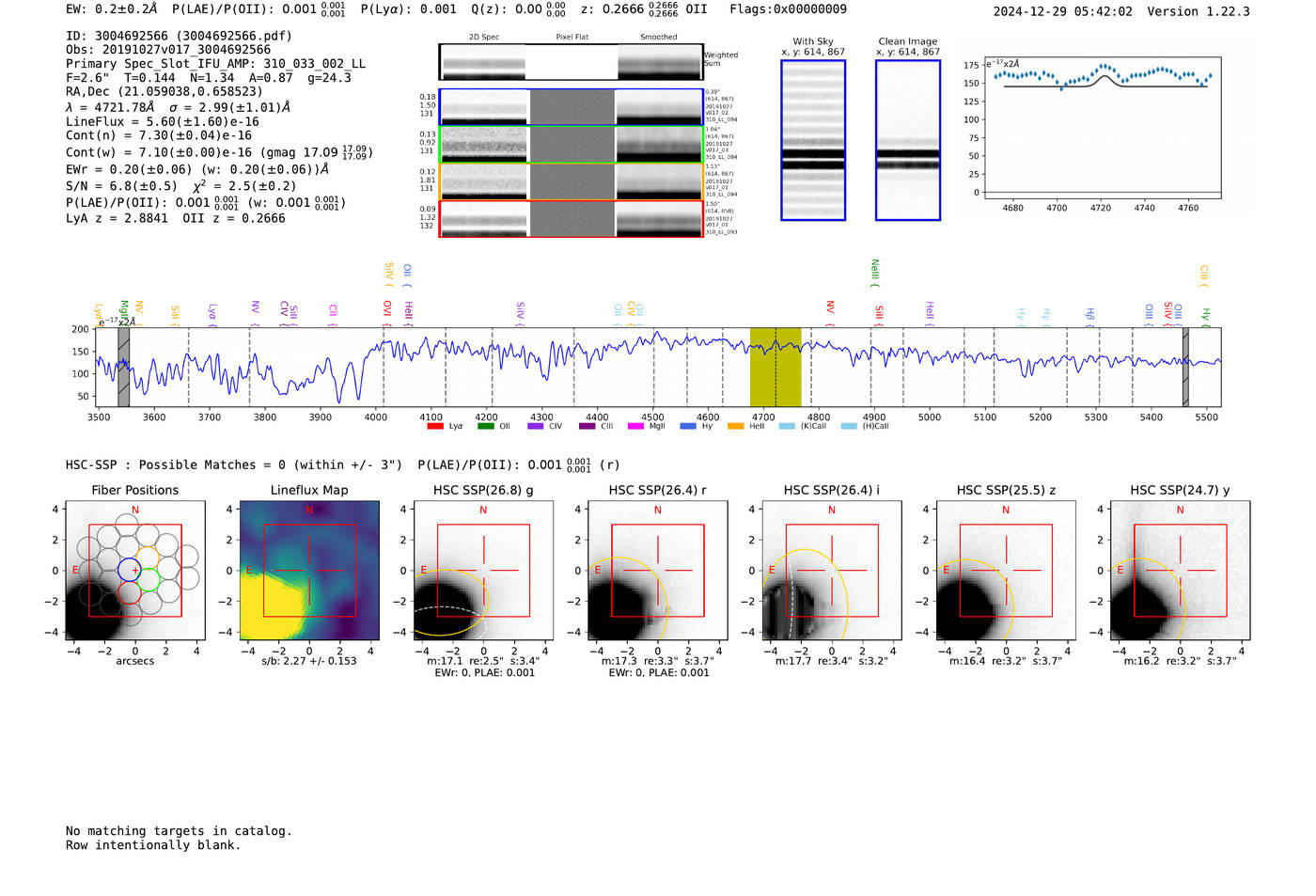Select the HSC SSP r-band cutout
Image resolution: width=1316 pixels, height=896 pixels.
[657, 571]
